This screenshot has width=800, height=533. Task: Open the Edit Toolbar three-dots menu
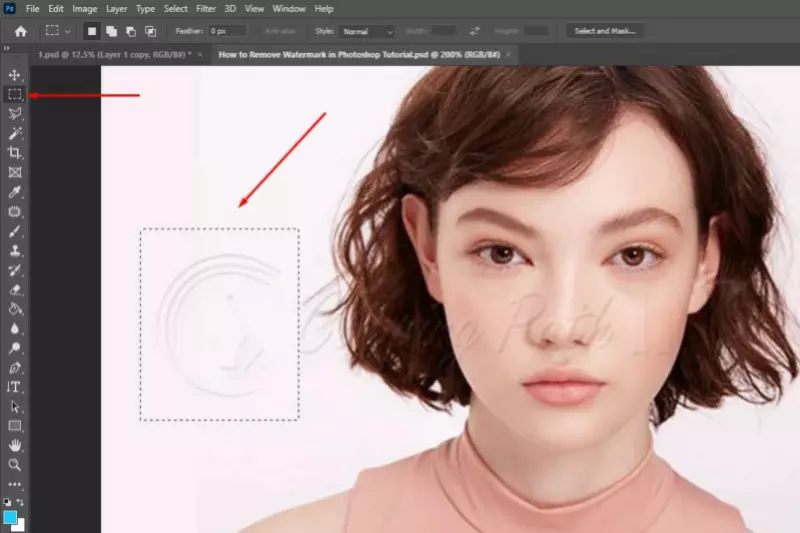pos(14,484)
